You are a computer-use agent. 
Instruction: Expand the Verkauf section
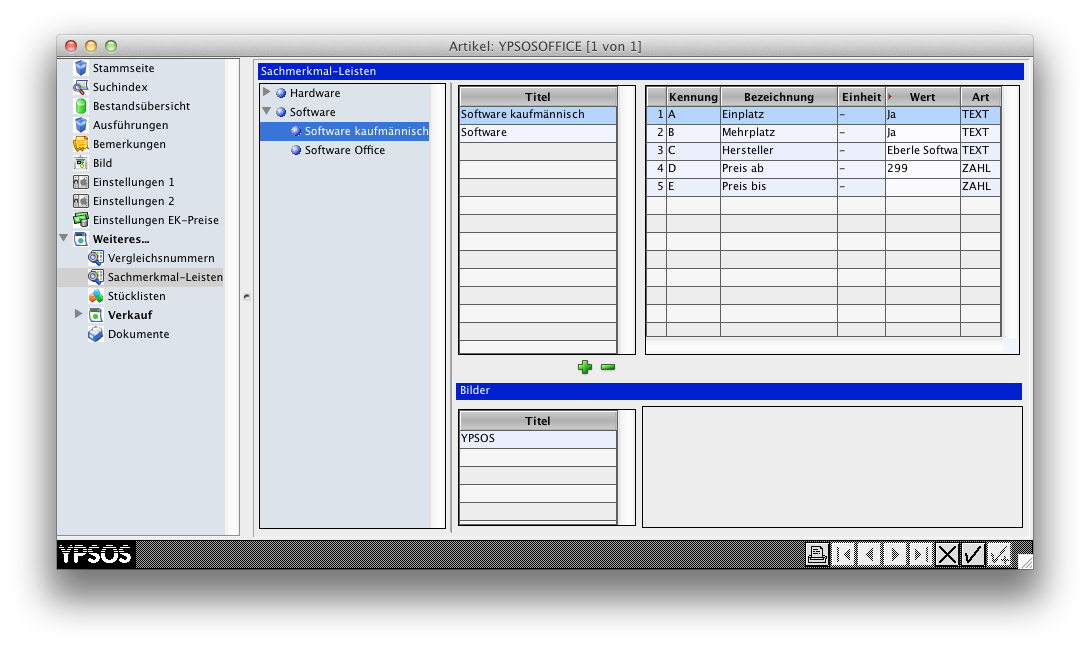pyautogui.click(x=79, y=315)
